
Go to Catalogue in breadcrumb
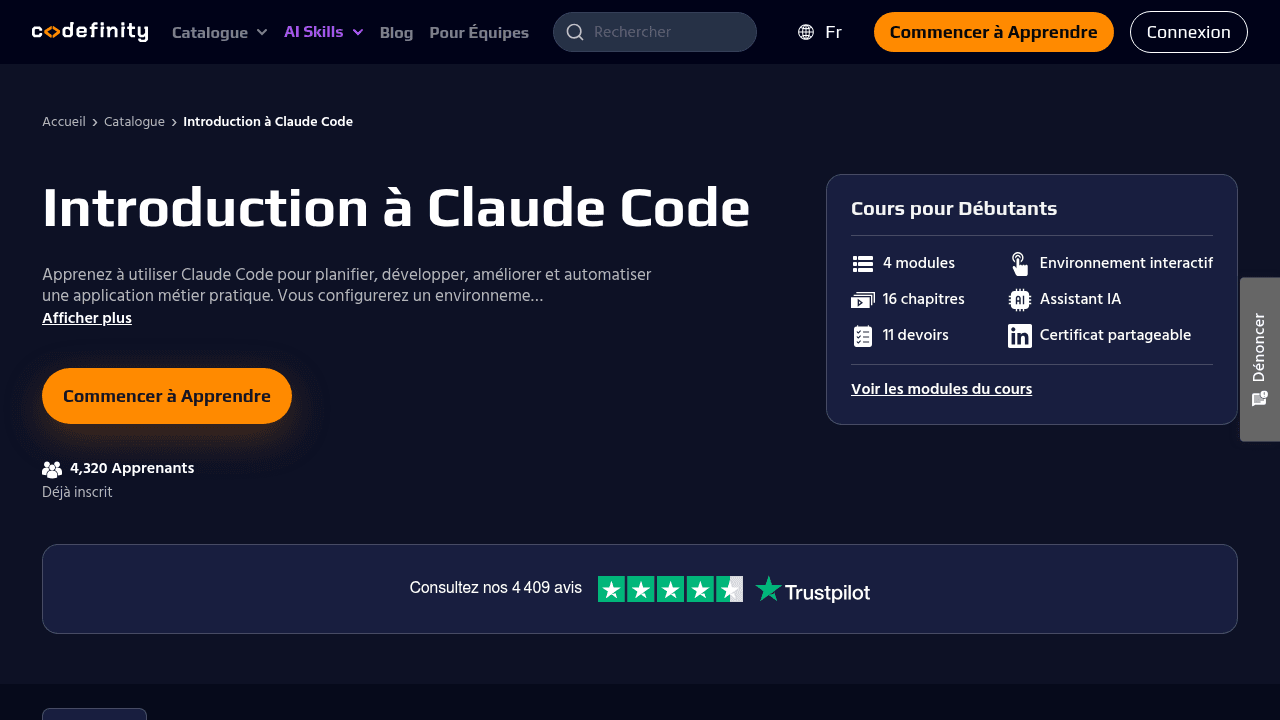point(134,122)
